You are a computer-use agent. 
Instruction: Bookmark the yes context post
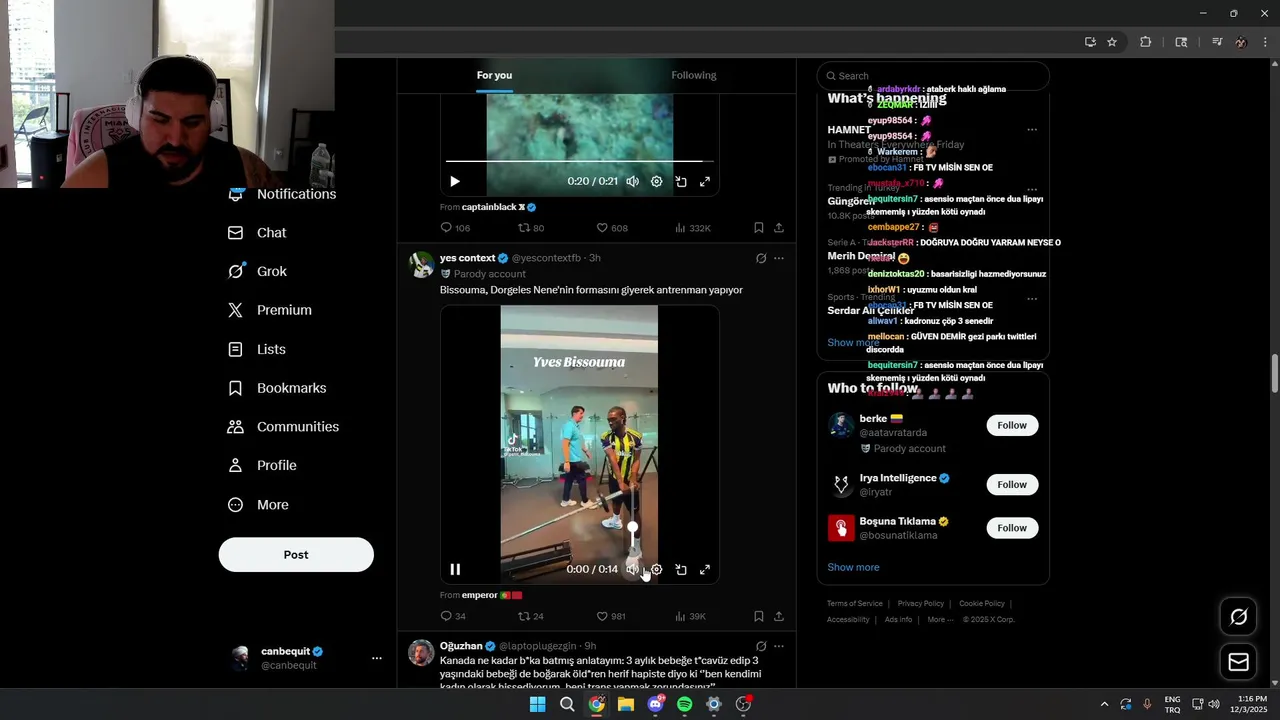click(x=759, y=616)
